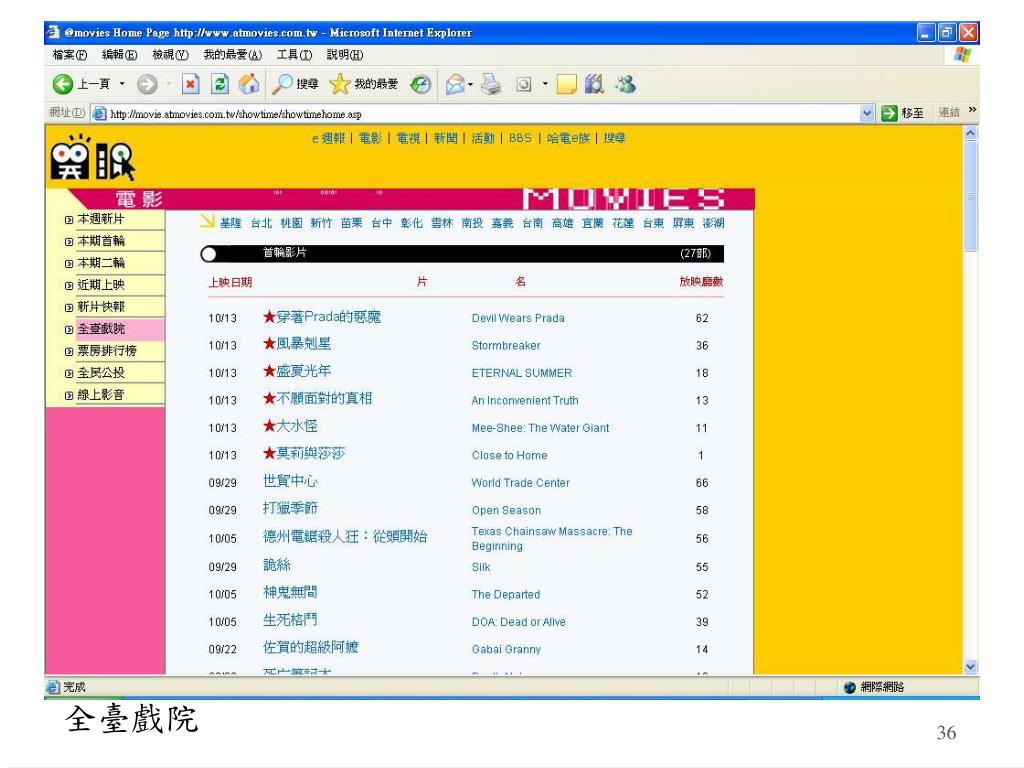Open the World Trade Center link
The height and width of the screenshot is (768, 1024).
tap(520, 483)
